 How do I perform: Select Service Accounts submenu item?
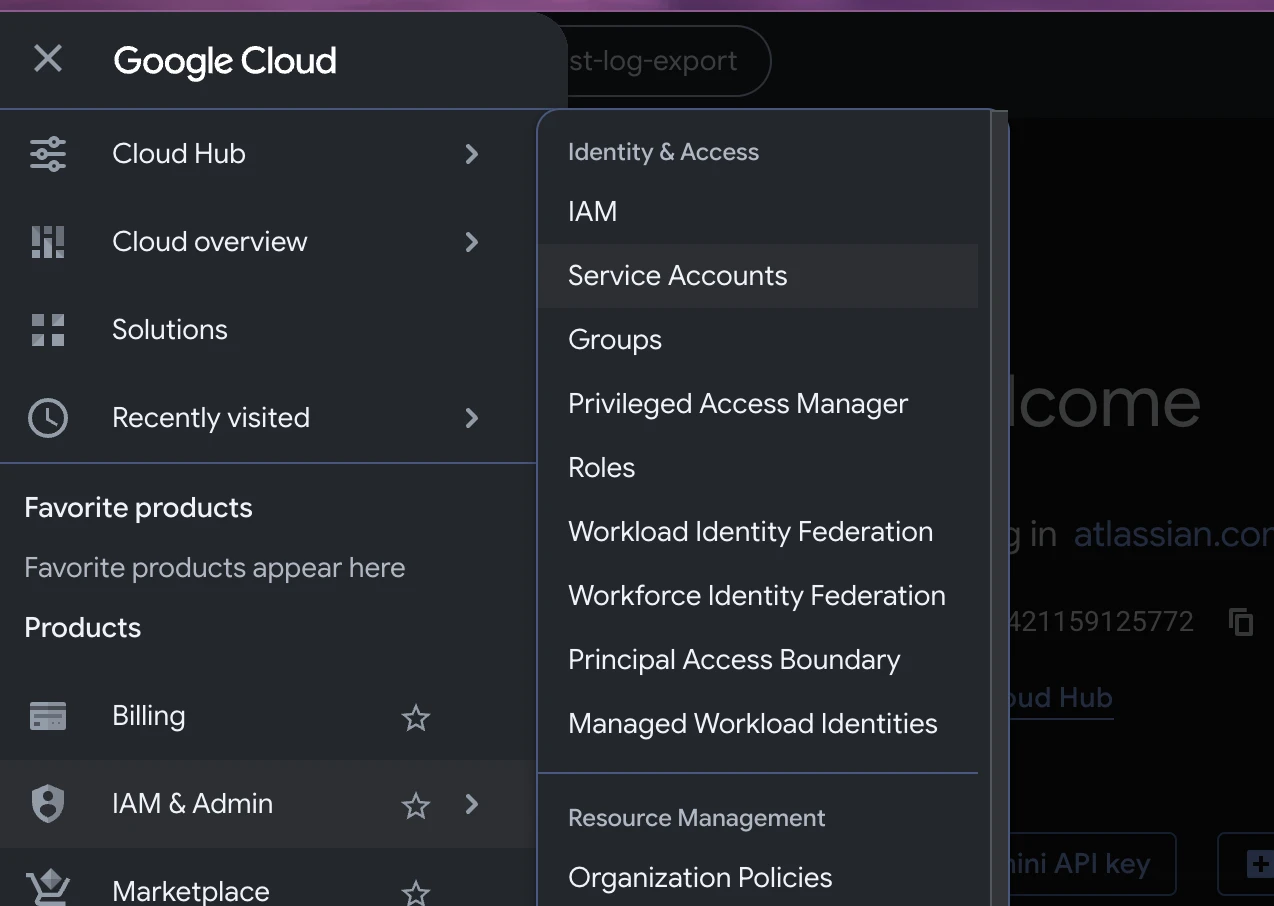(758, 276)
